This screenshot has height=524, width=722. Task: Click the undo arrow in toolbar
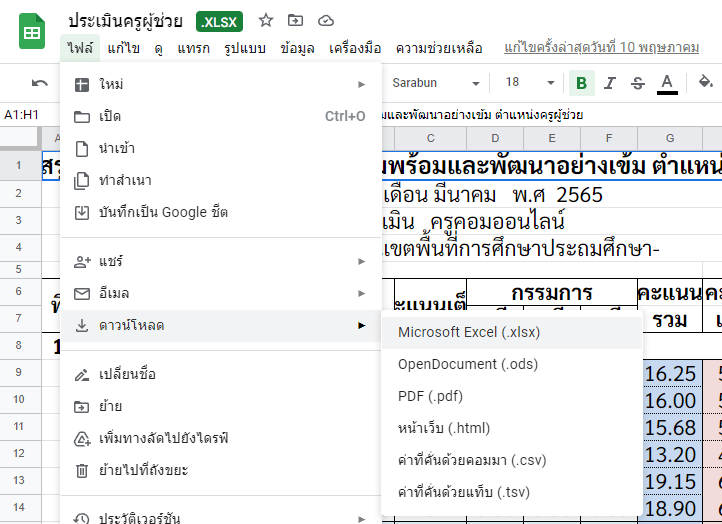pyautogui.click(x=40, y=83)
